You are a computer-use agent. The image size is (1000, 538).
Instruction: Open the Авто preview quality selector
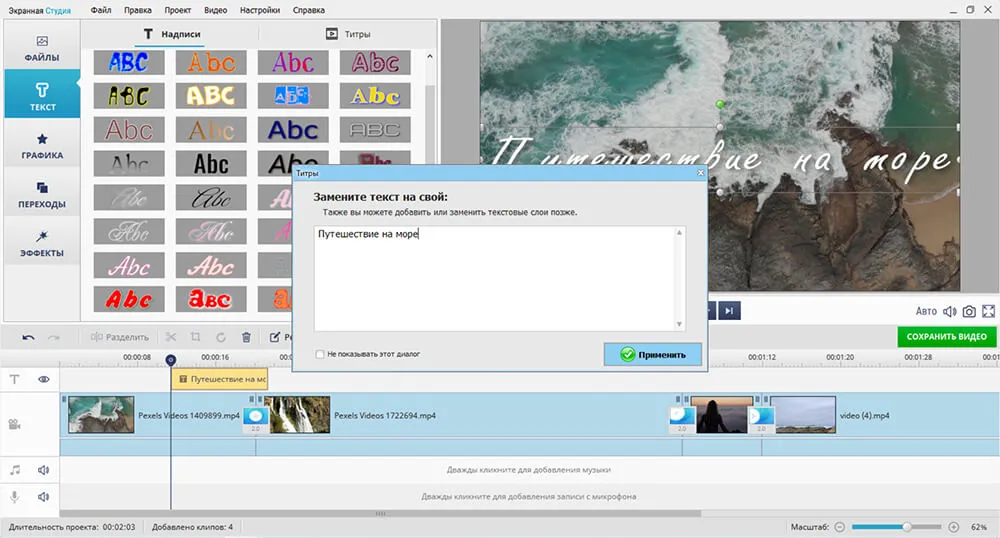[x=926, y=311]
